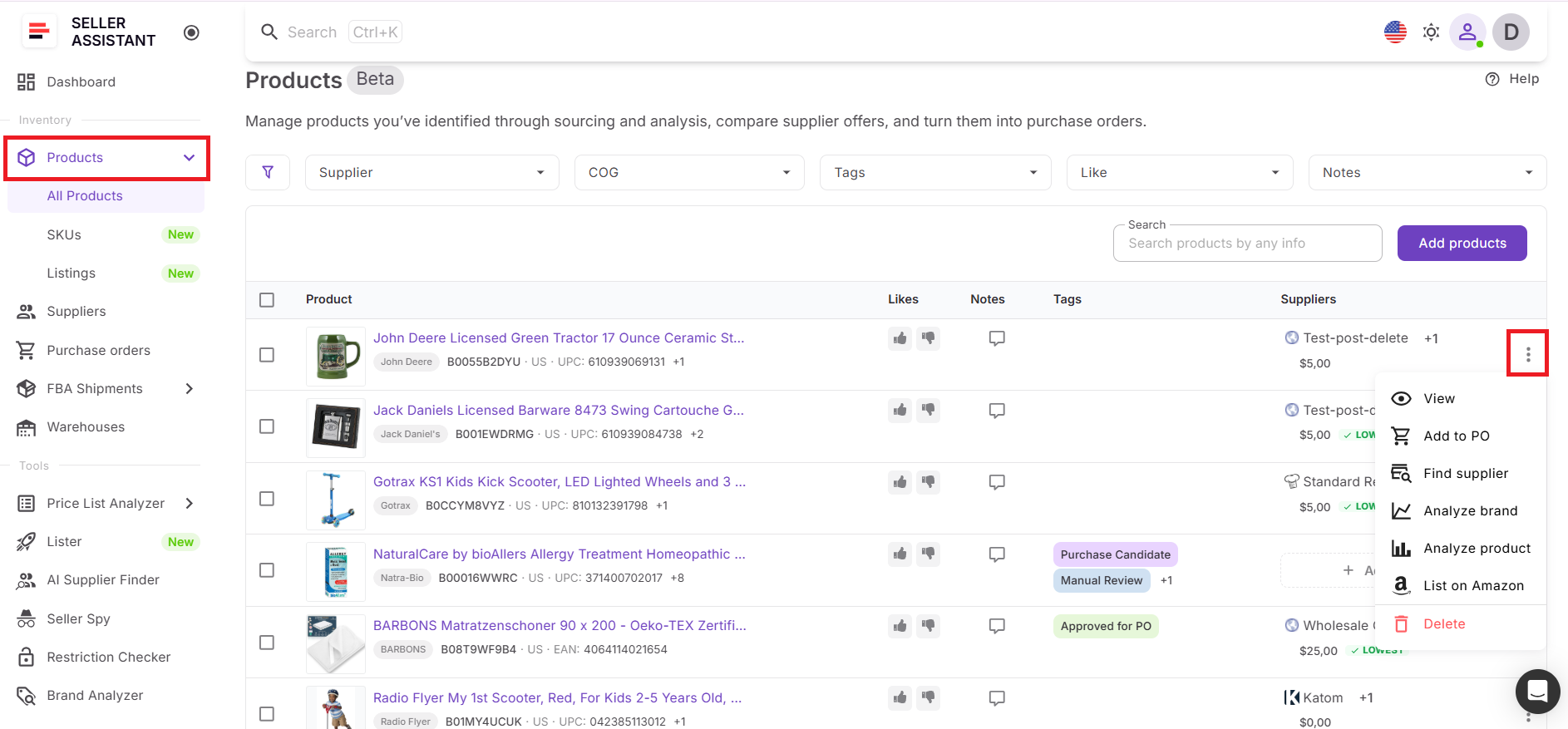1568x729 pixels.
Task: Choose Analyze brand menu item
Action: coord(1461,510)
